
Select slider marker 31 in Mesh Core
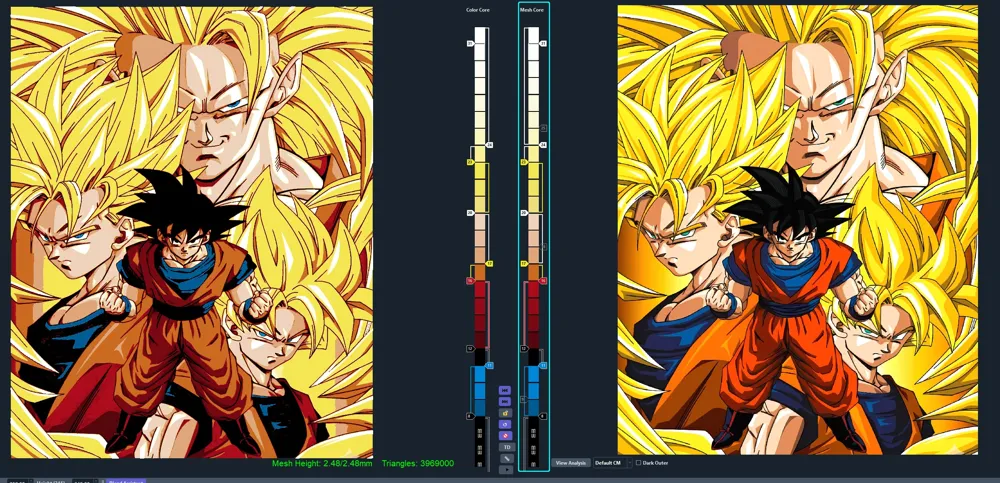click(543, 43)
